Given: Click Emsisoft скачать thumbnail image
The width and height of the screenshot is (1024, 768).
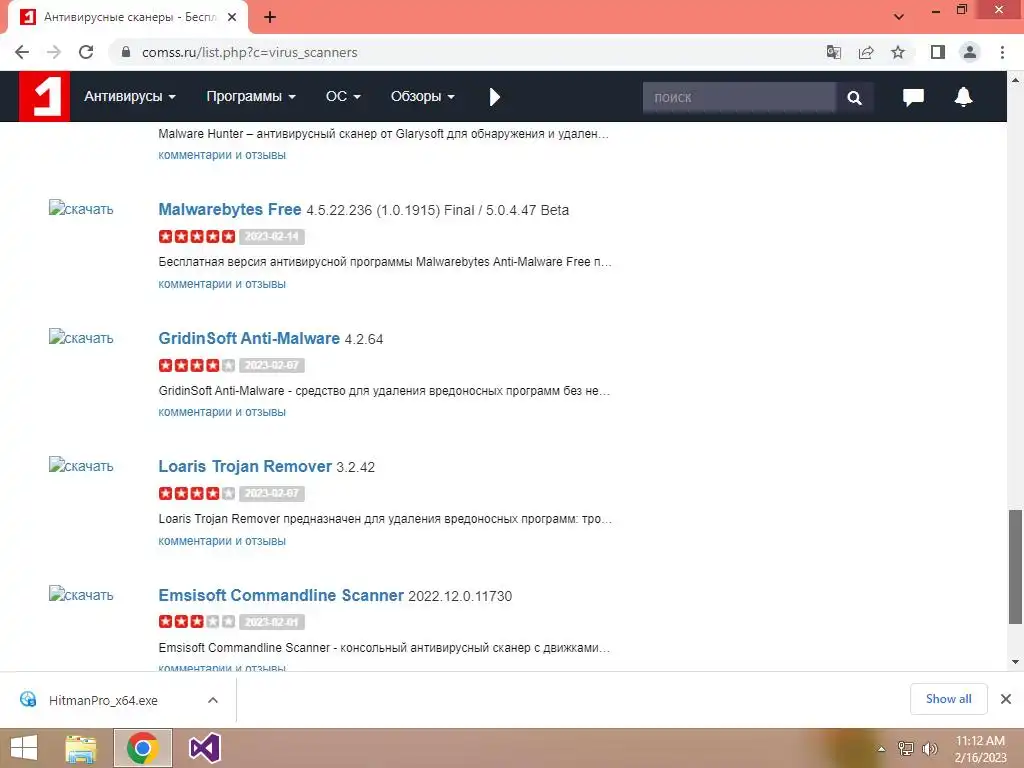Looking at the screenshot, I should point(81,594).
